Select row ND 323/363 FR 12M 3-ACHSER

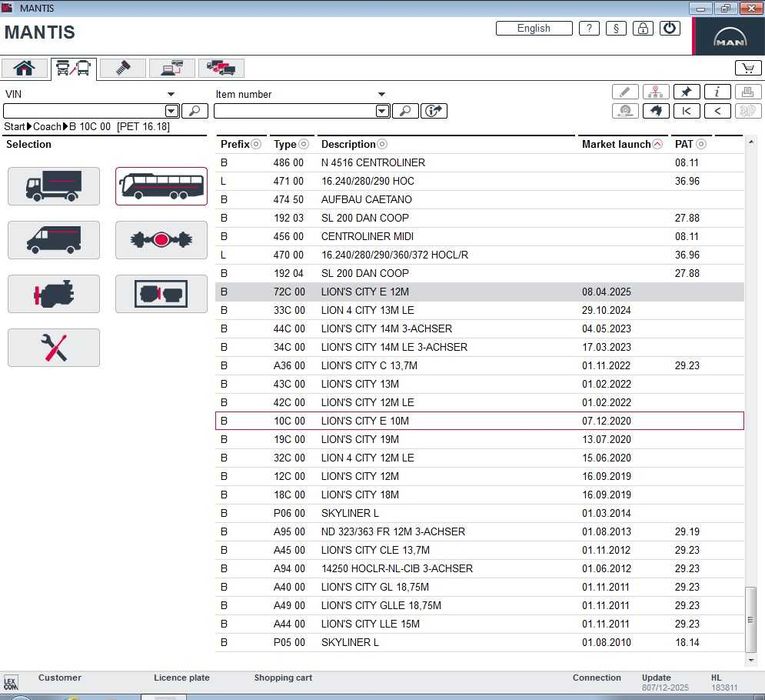(480, 532)
